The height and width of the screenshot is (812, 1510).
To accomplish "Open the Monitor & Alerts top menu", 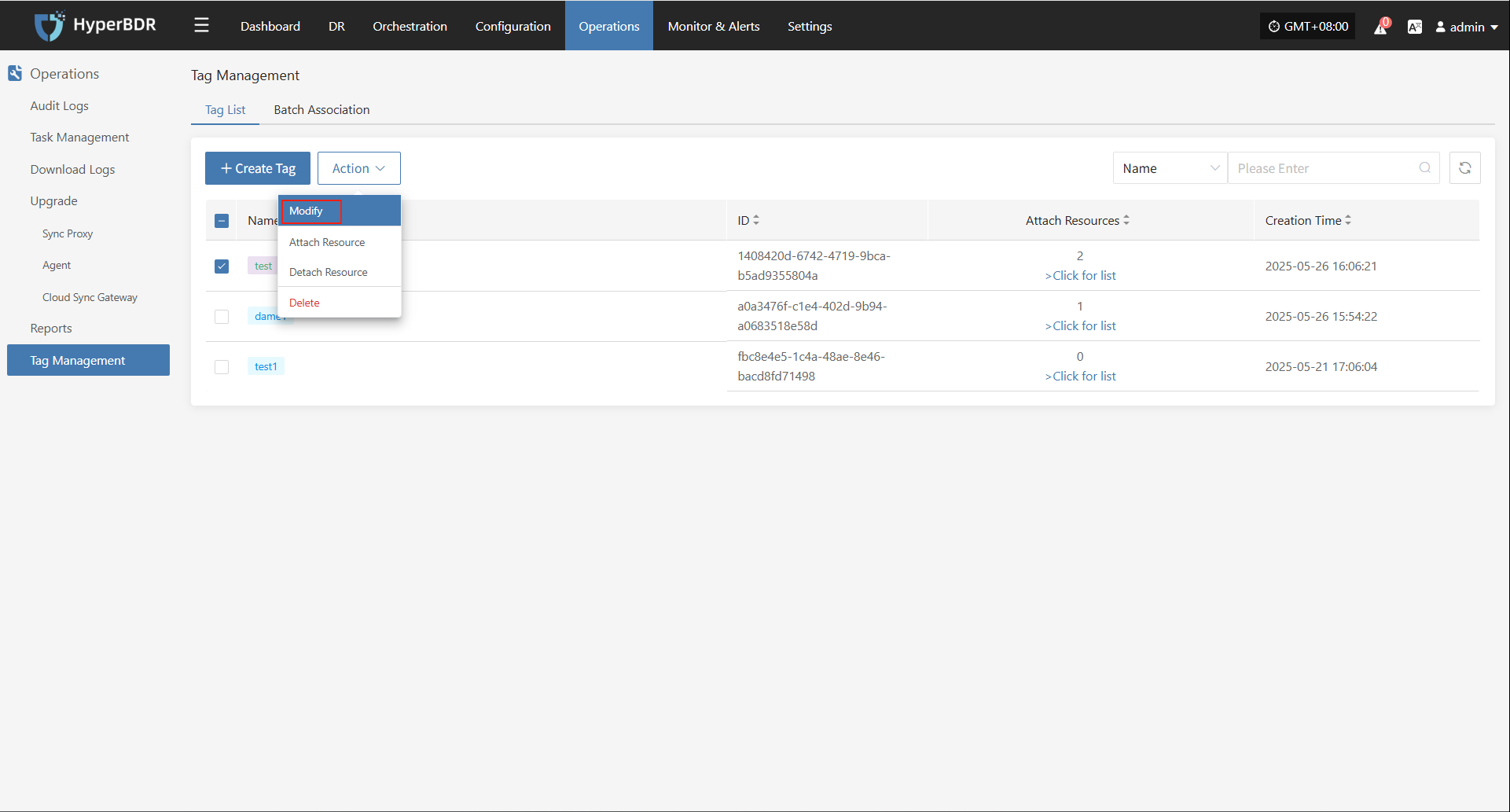I will point(714,26).
